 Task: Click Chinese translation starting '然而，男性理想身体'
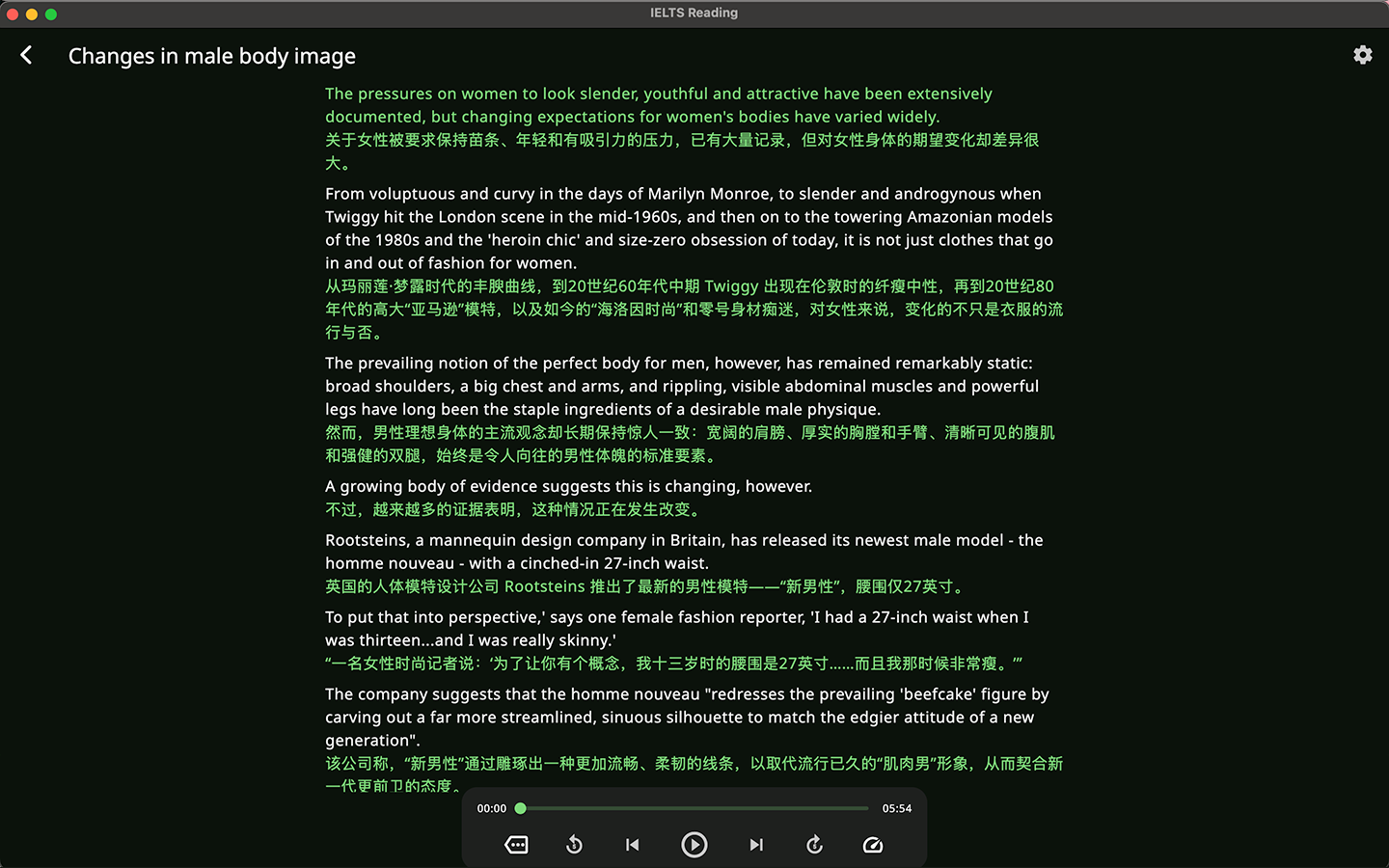pos(690,445)
